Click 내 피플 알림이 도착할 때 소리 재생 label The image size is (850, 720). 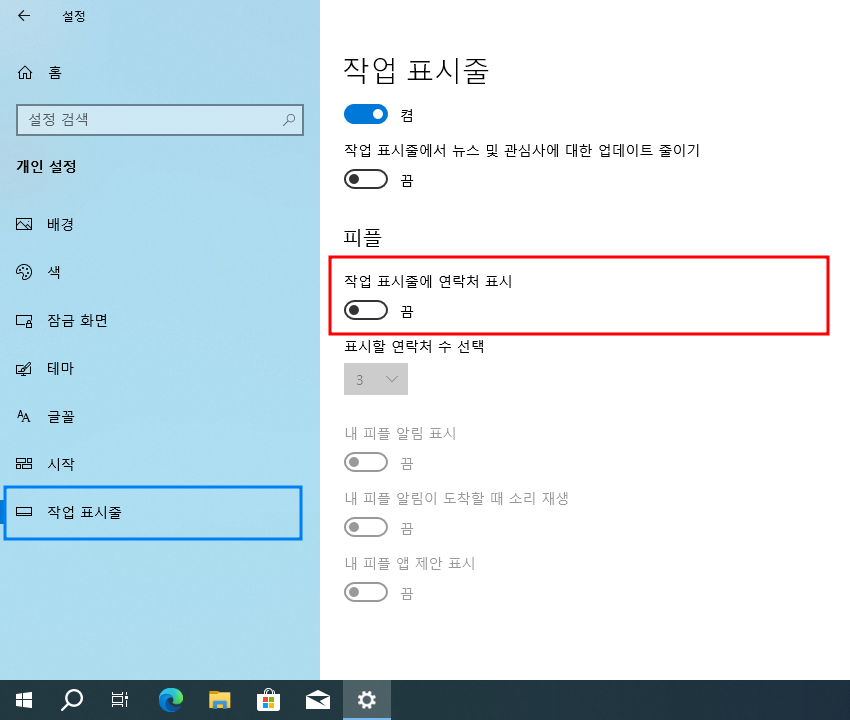456,498
